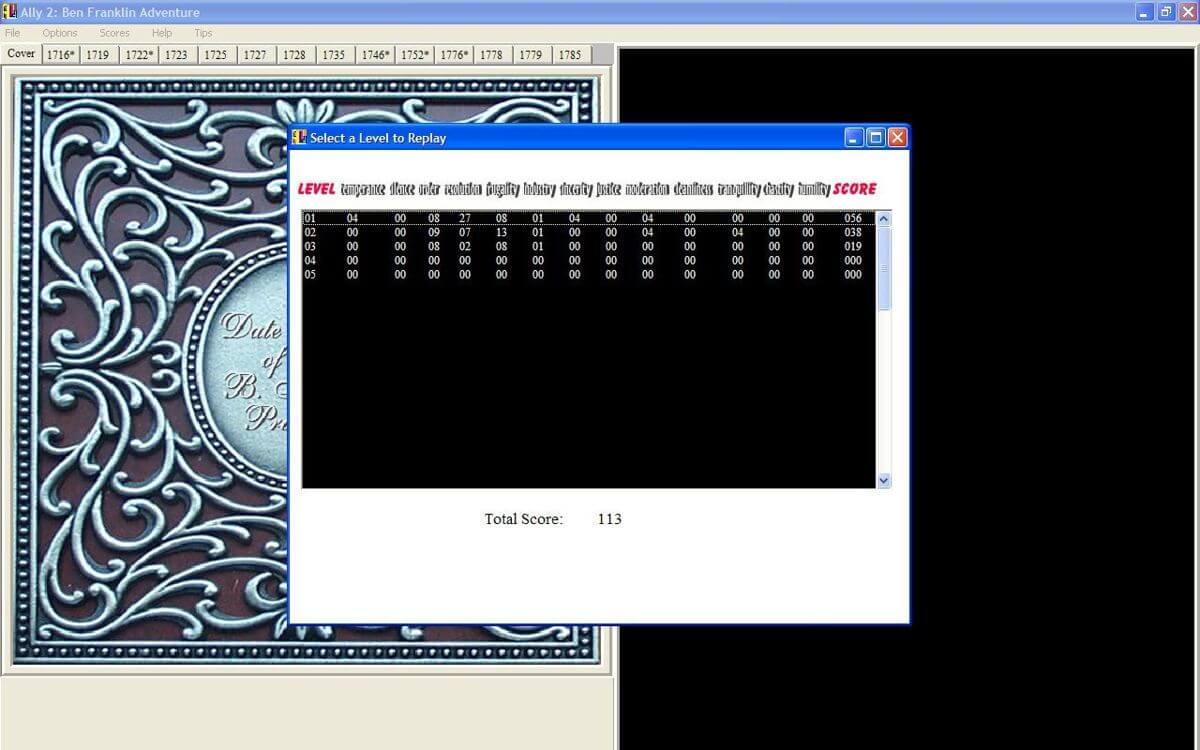This screenshot has width=1200, height=750.
Task: Choose level 03 row in the replay list
Action: (x=589, y=246)
